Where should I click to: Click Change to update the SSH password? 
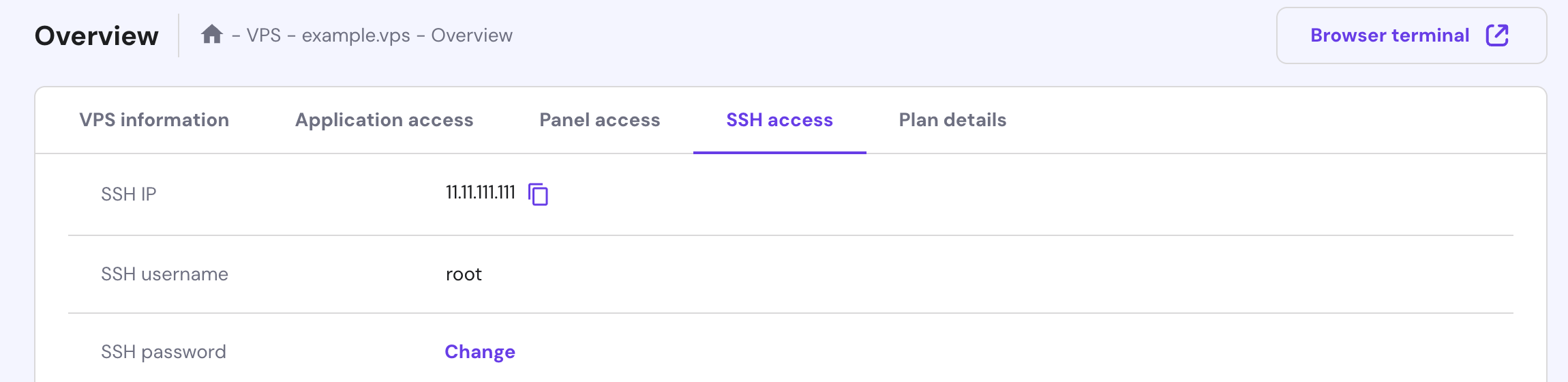pos(480,352)
